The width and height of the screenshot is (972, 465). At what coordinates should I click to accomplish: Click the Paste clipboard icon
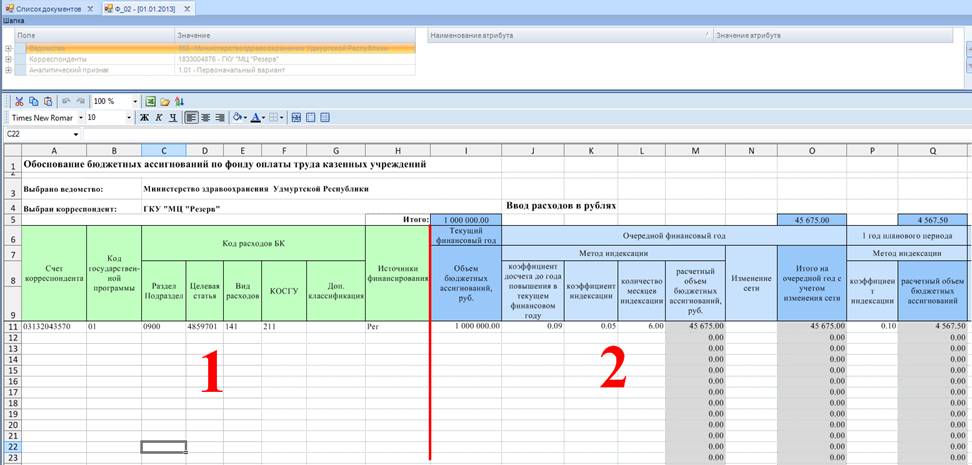[x=47, y=102]
